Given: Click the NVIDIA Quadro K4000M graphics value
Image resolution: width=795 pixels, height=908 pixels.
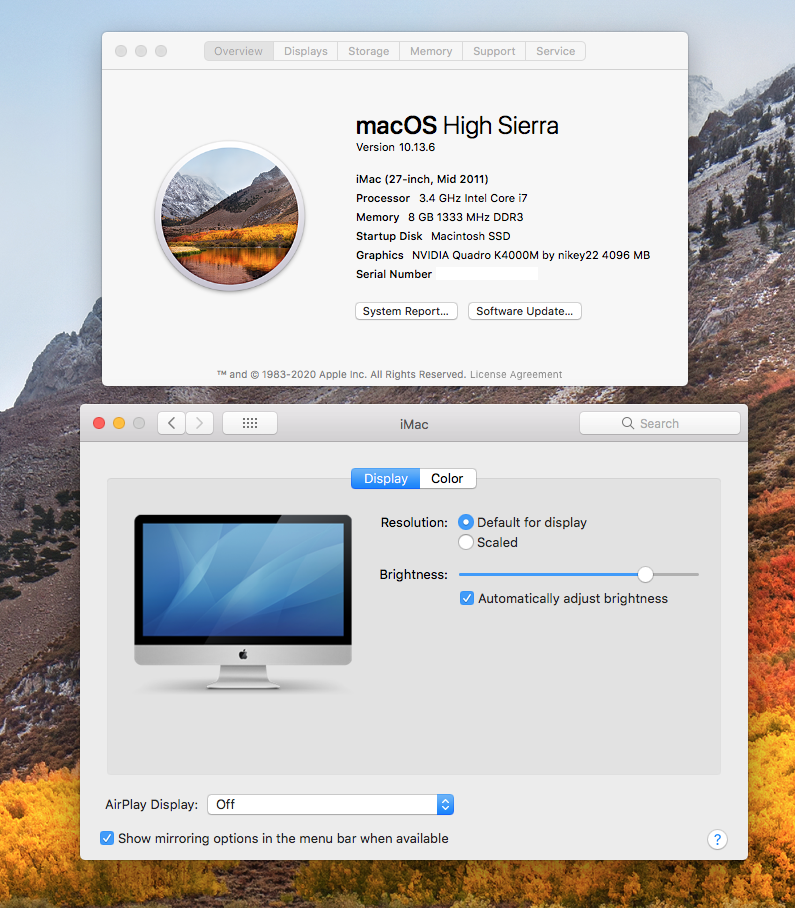Looking at the screenshot, I should click(531, 255).
